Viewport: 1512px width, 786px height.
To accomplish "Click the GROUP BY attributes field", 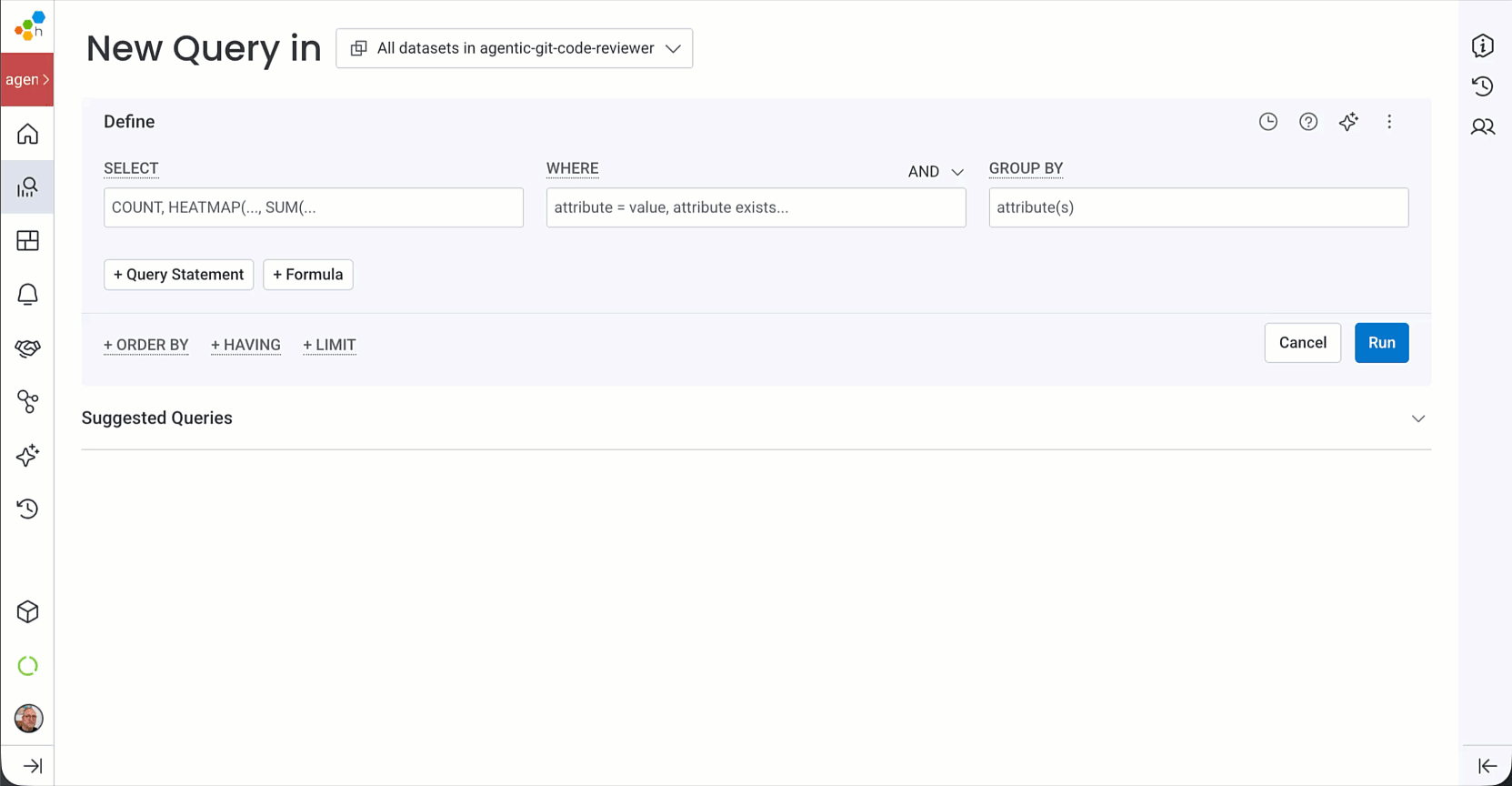I will point(1199,207).
